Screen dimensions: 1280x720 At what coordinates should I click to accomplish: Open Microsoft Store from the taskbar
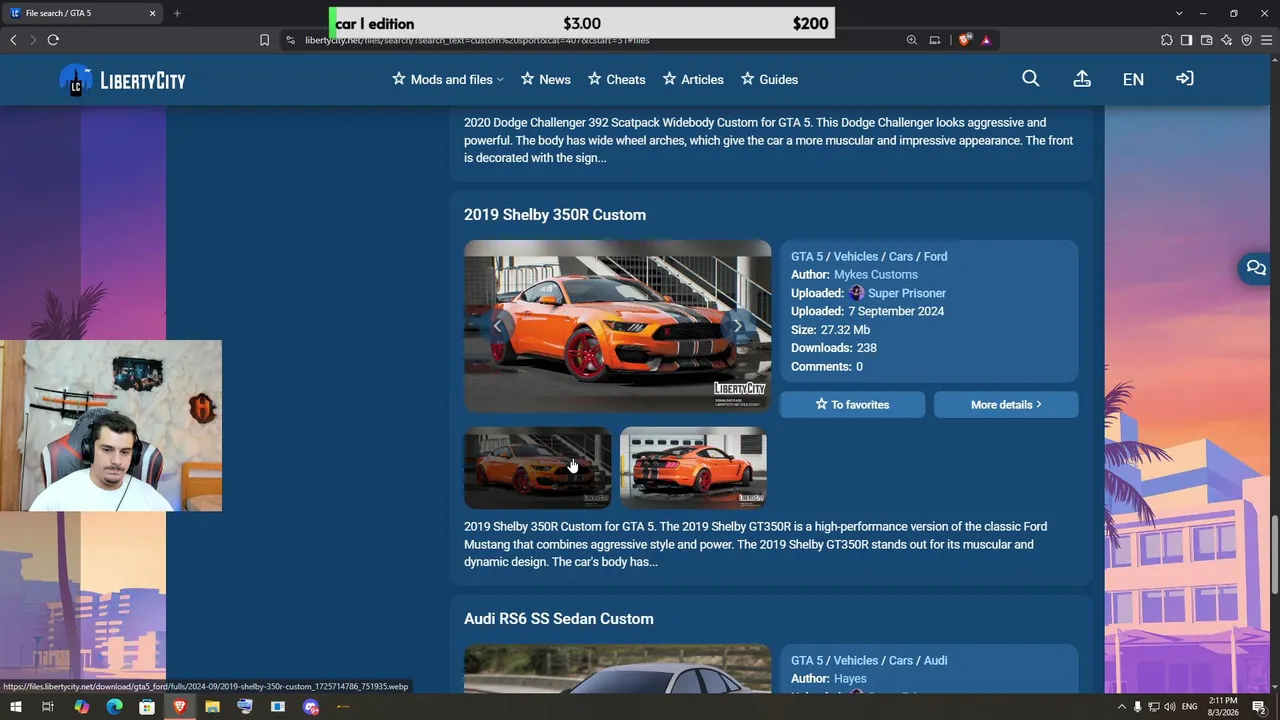[147, 707]
